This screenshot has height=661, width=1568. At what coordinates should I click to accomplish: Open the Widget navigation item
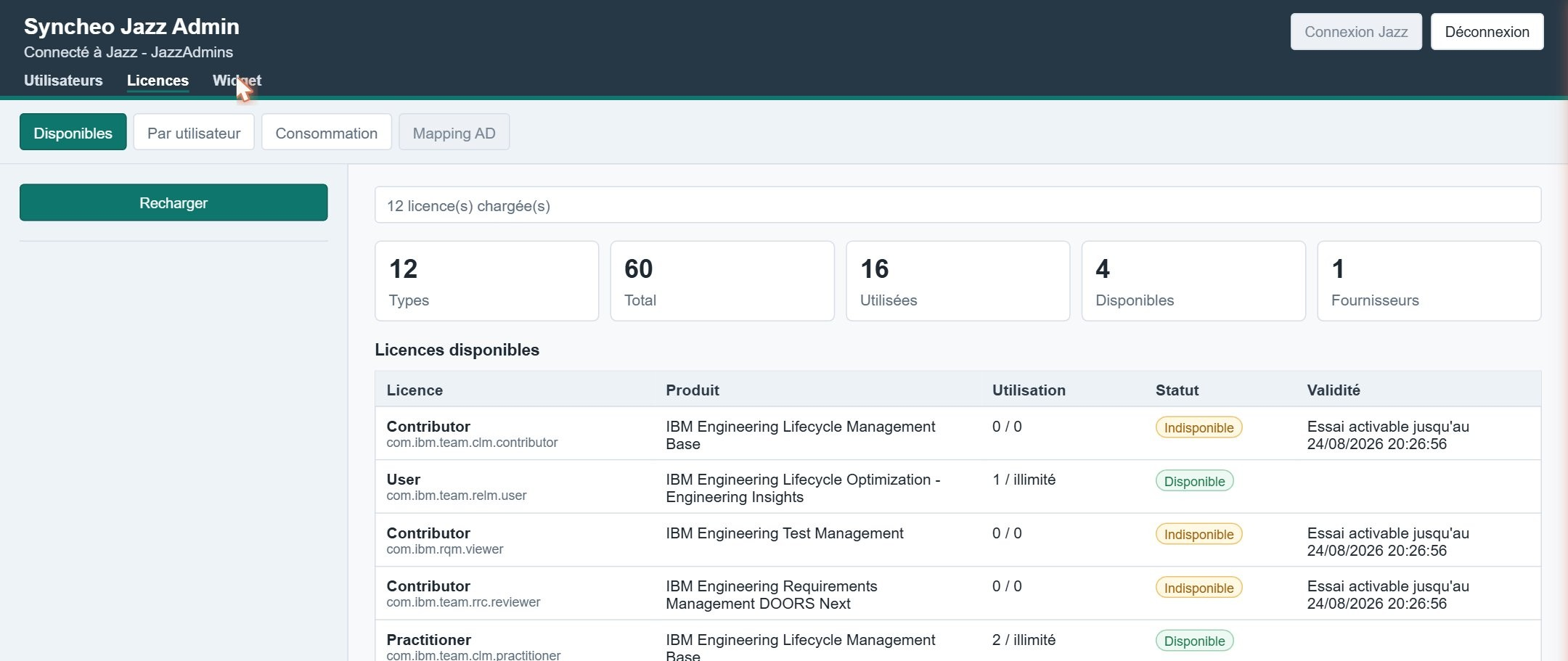pyautogui.click(x=237, y=81)
